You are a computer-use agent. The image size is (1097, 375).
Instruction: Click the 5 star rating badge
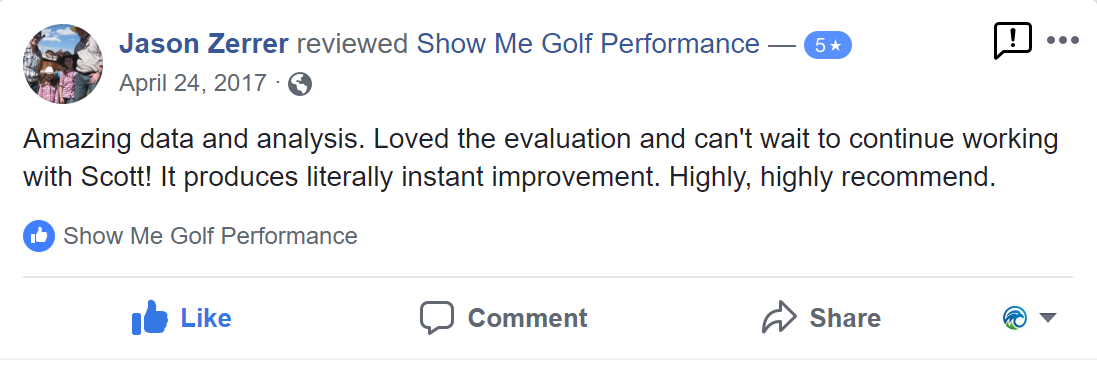(x=828, y=45)
